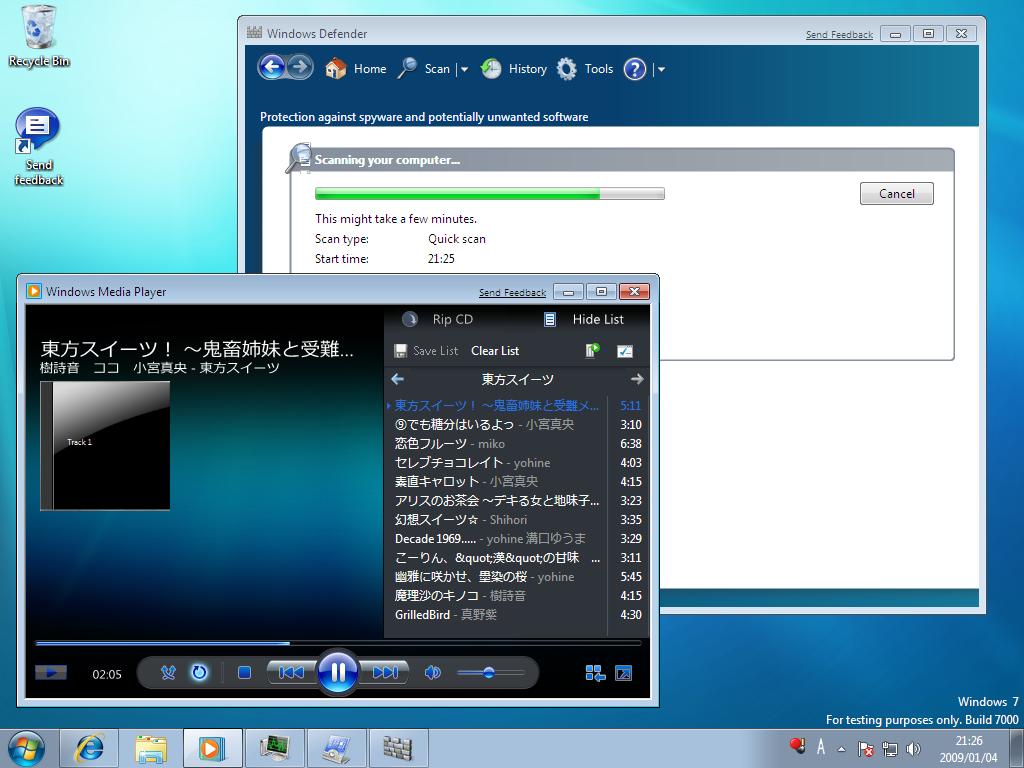Select track こーりん lasting 3:11
1024x768 pixels.
(517, 558)
